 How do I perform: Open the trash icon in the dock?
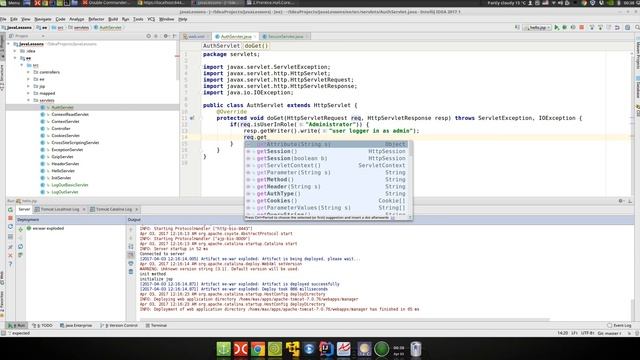pyautogui.click(x=416, y=349)
